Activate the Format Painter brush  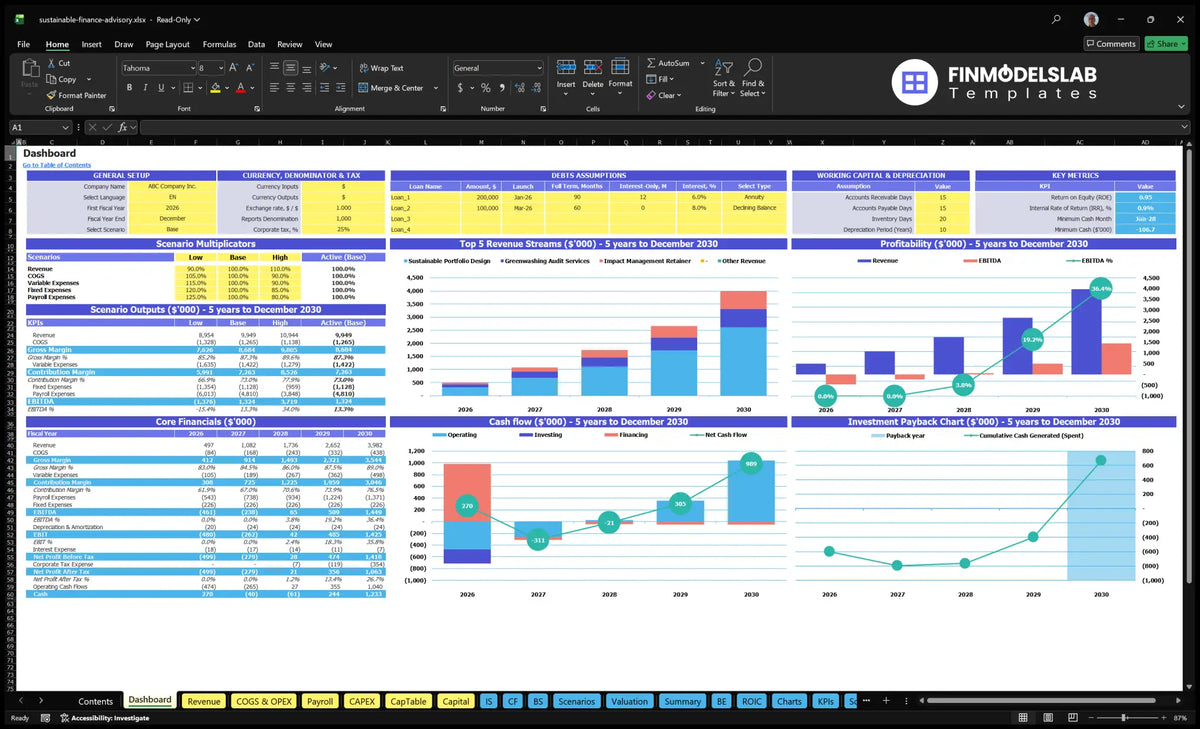click(51, 95)
